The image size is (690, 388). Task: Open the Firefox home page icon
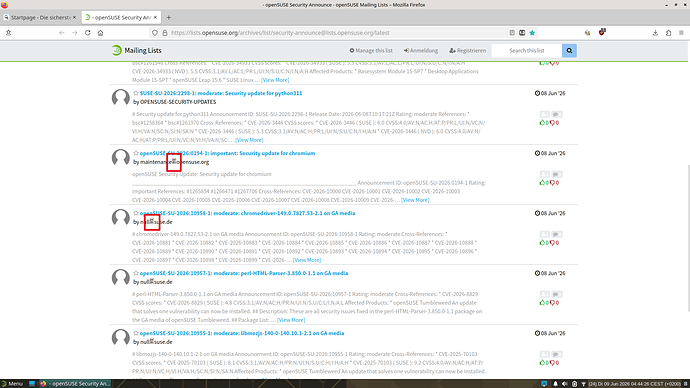click(x=100, y=33)
